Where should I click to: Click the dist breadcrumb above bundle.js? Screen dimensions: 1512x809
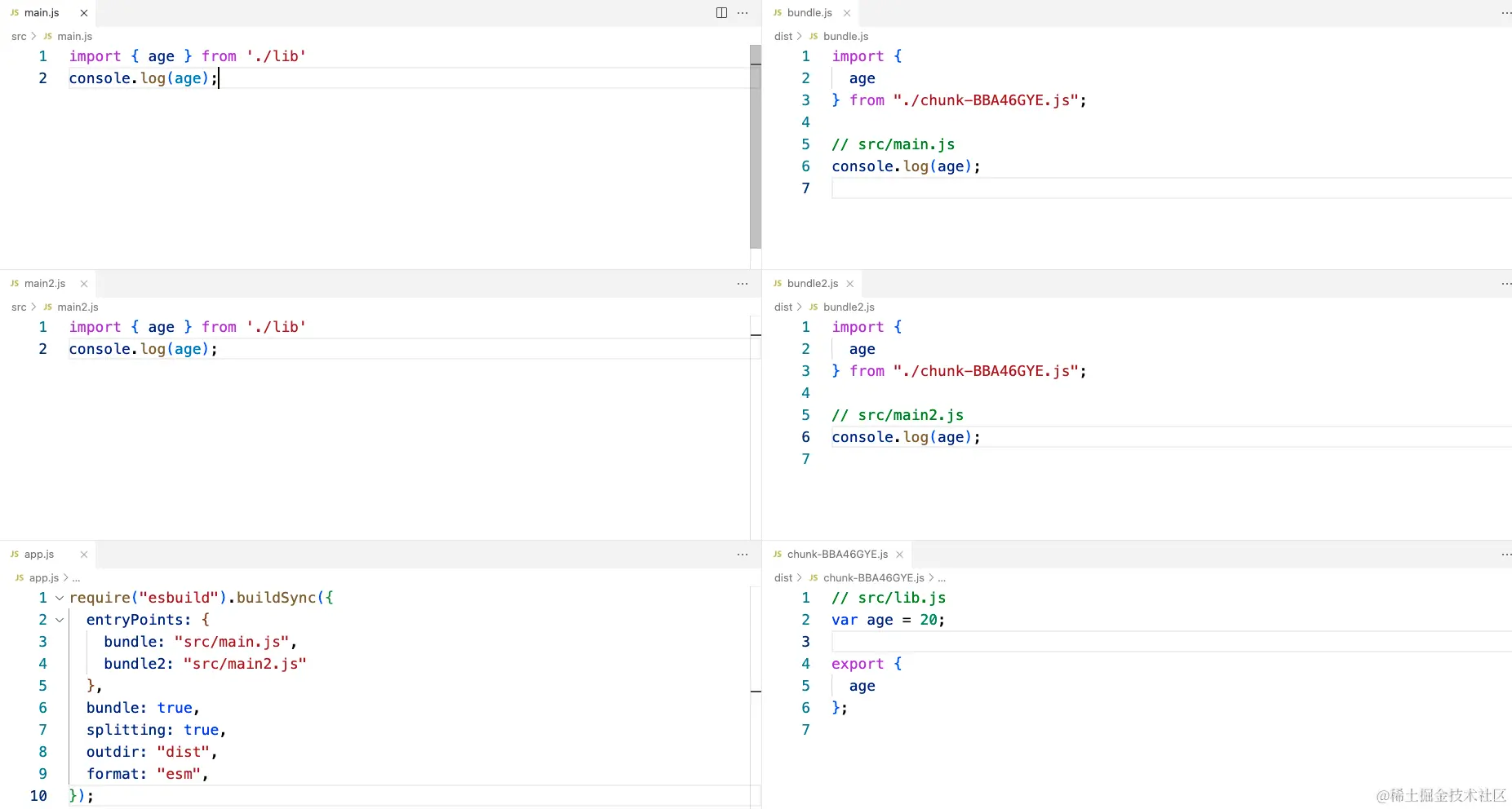(783, 37)
